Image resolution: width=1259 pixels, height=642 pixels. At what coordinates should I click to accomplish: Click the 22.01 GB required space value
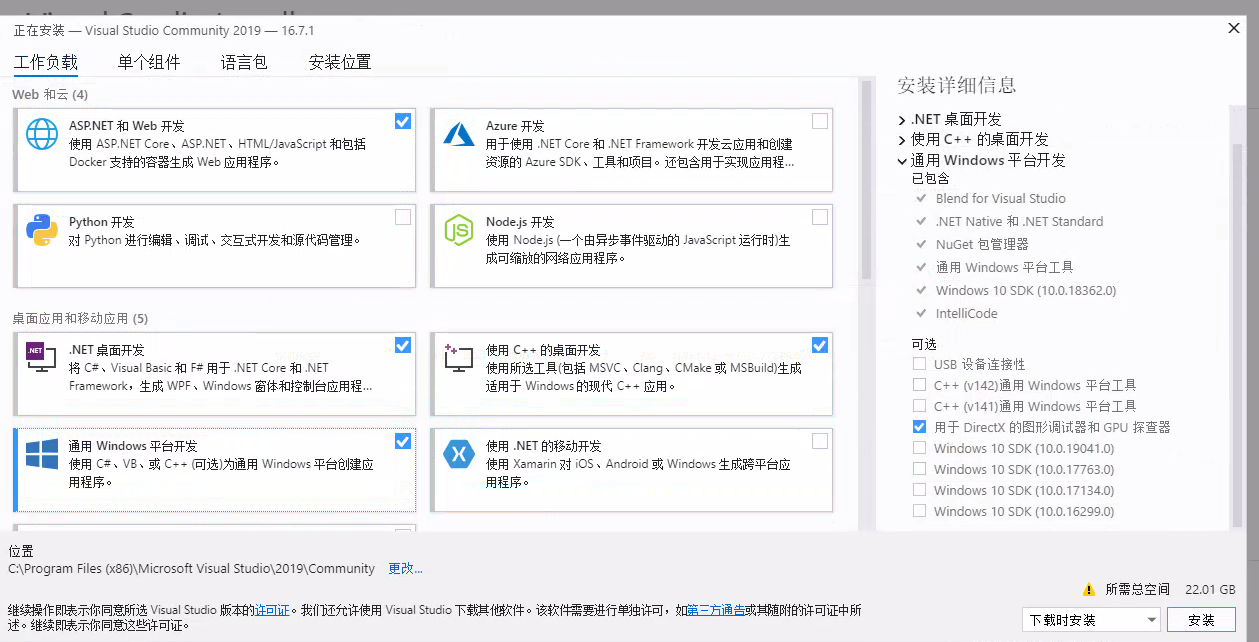(1210, 590)
